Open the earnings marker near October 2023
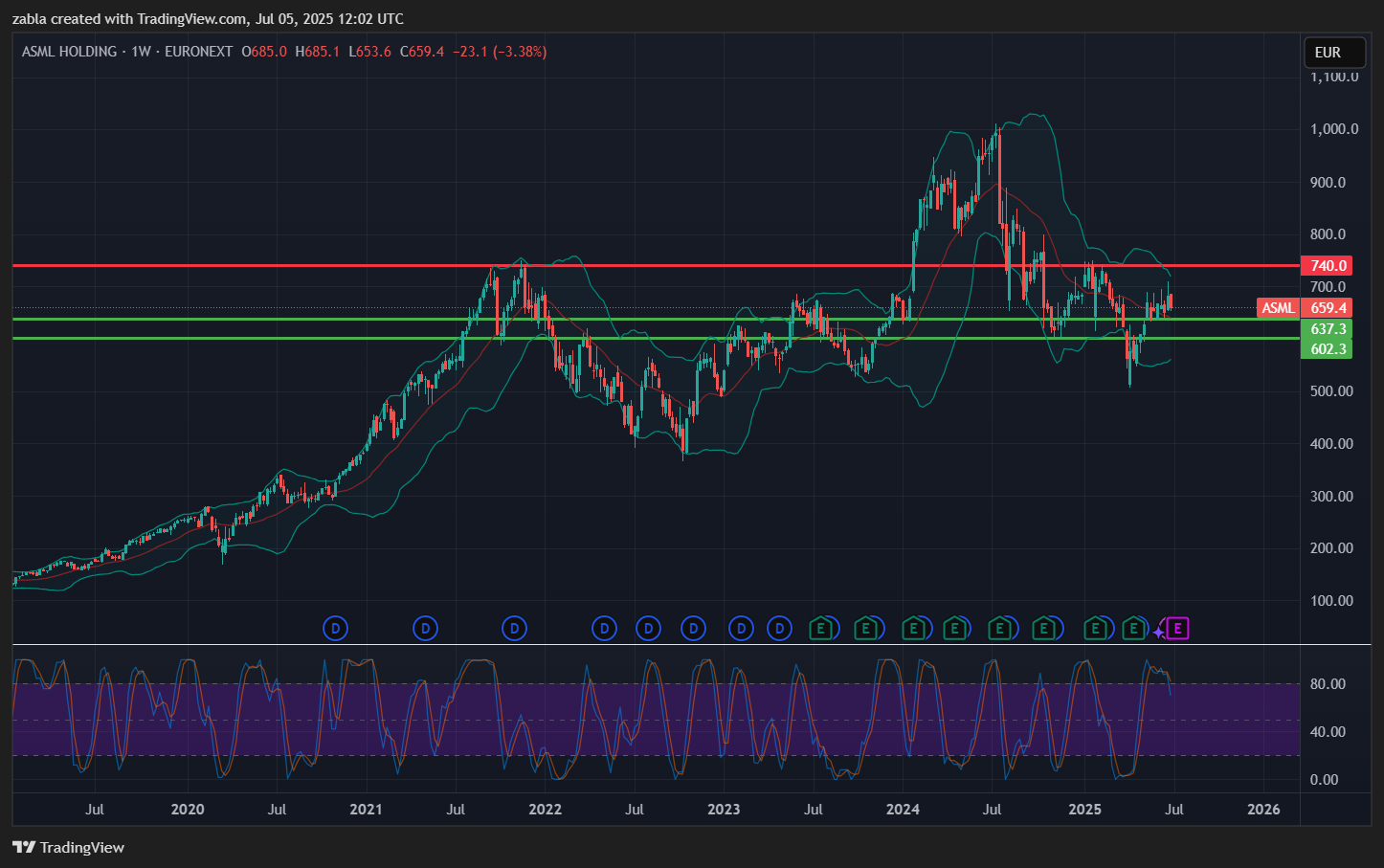The height and width of the screenshot is (868, 1384). 866,629
